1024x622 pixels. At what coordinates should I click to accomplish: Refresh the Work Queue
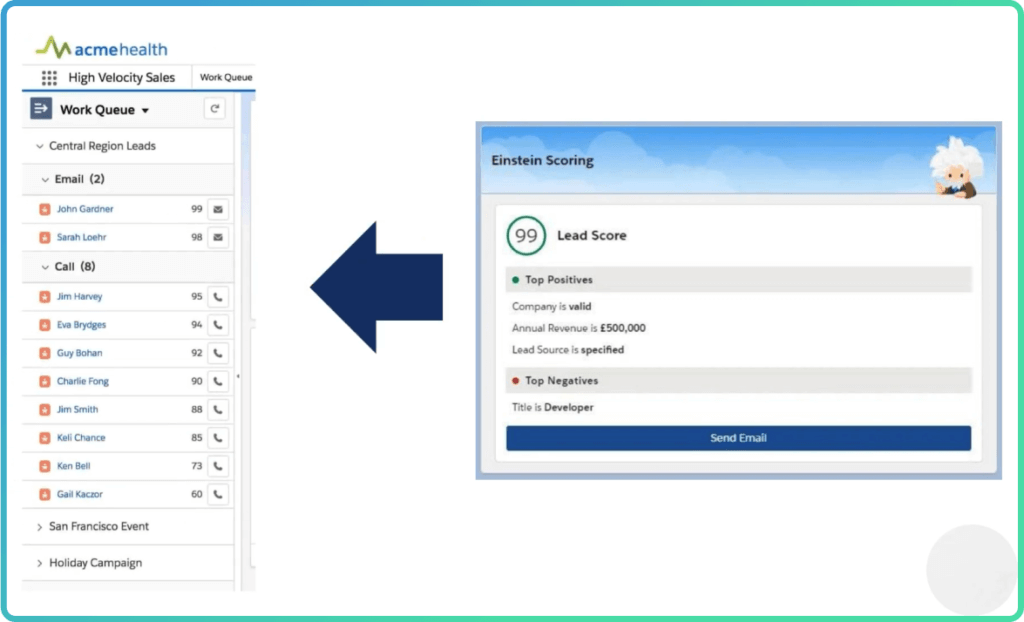point(214,108)
